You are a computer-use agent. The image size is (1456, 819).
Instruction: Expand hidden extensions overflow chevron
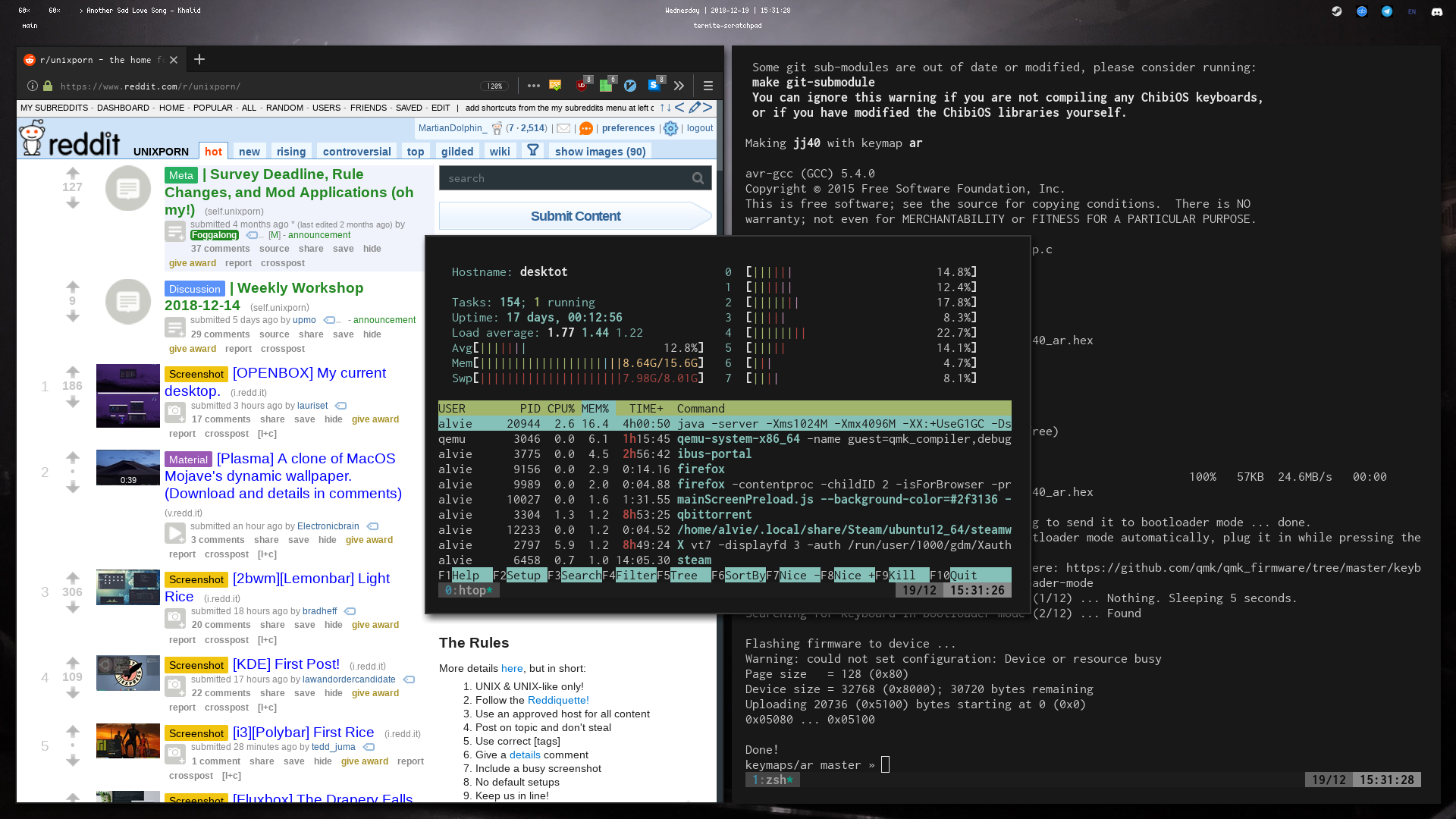pyautogui.click(x=679, y=86)
